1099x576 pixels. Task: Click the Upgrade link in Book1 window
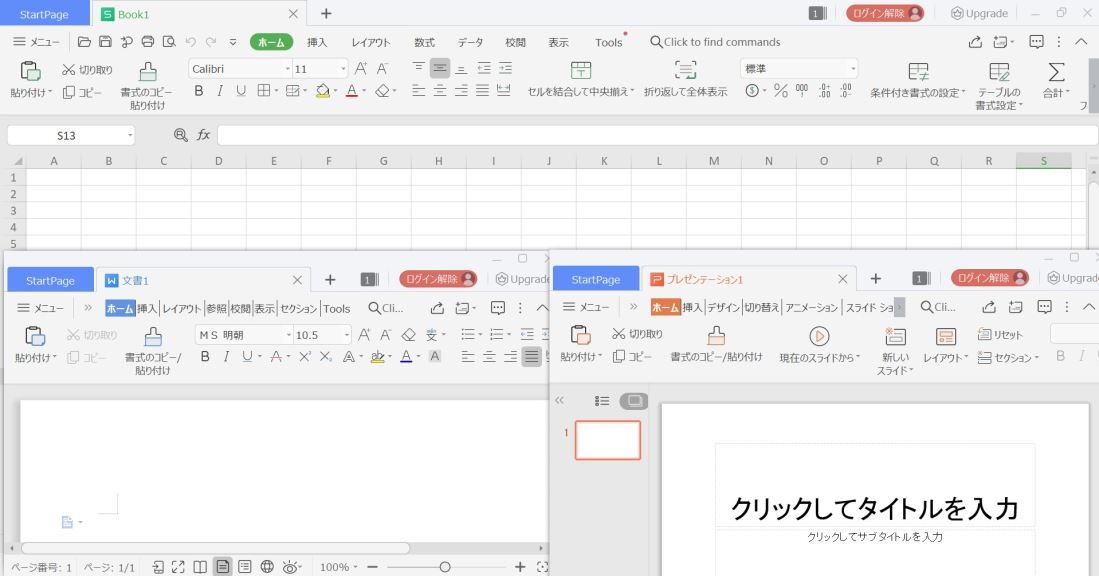tap(979, 13)
